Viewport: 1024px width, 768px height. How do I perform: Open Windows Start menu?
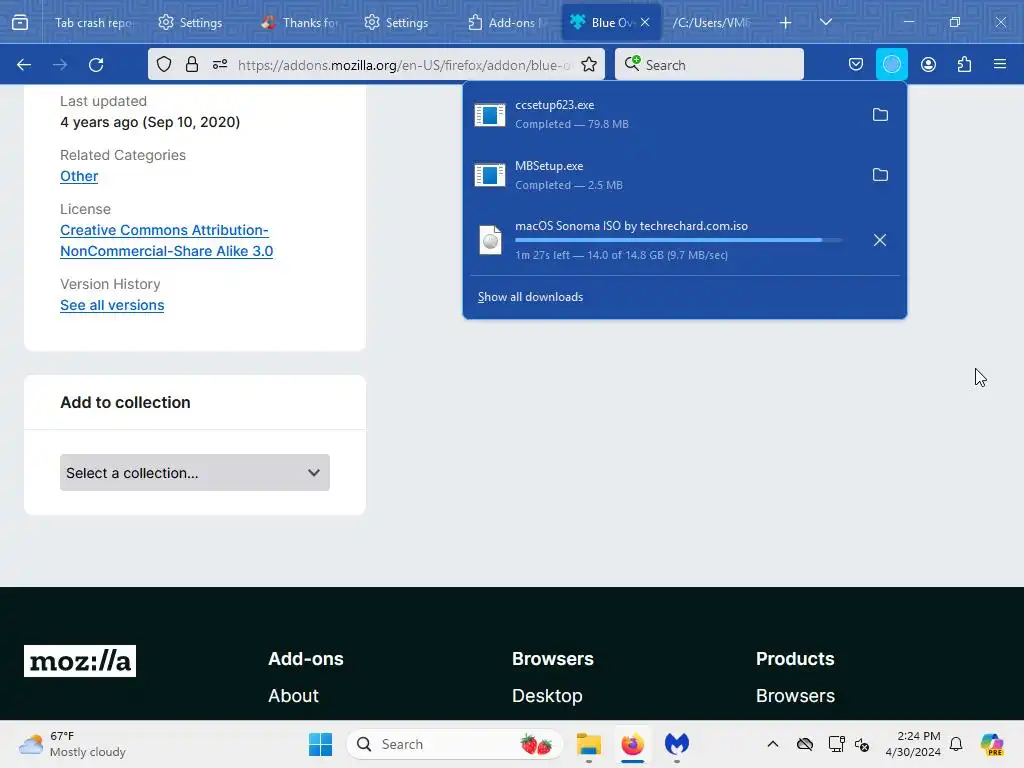(320, 744)
